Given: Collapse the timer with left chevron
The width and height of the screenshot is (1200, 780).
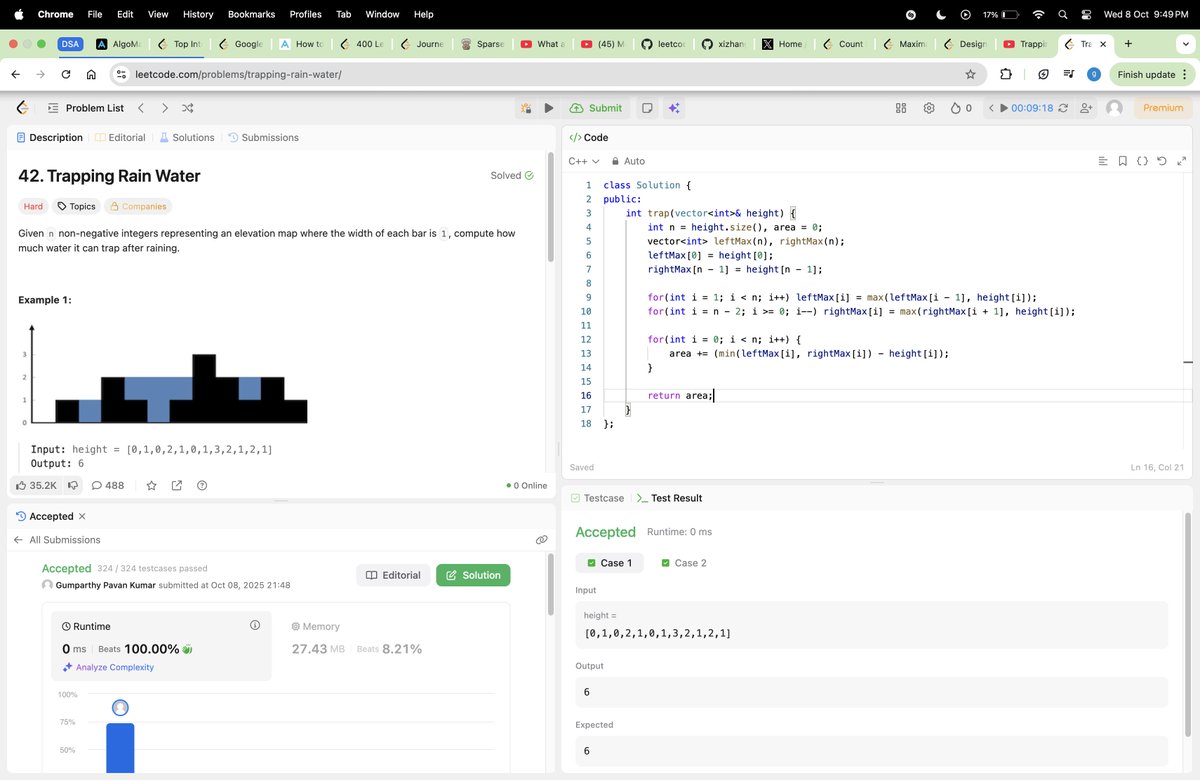Looking at the screenshot, I should pos(991,108).
